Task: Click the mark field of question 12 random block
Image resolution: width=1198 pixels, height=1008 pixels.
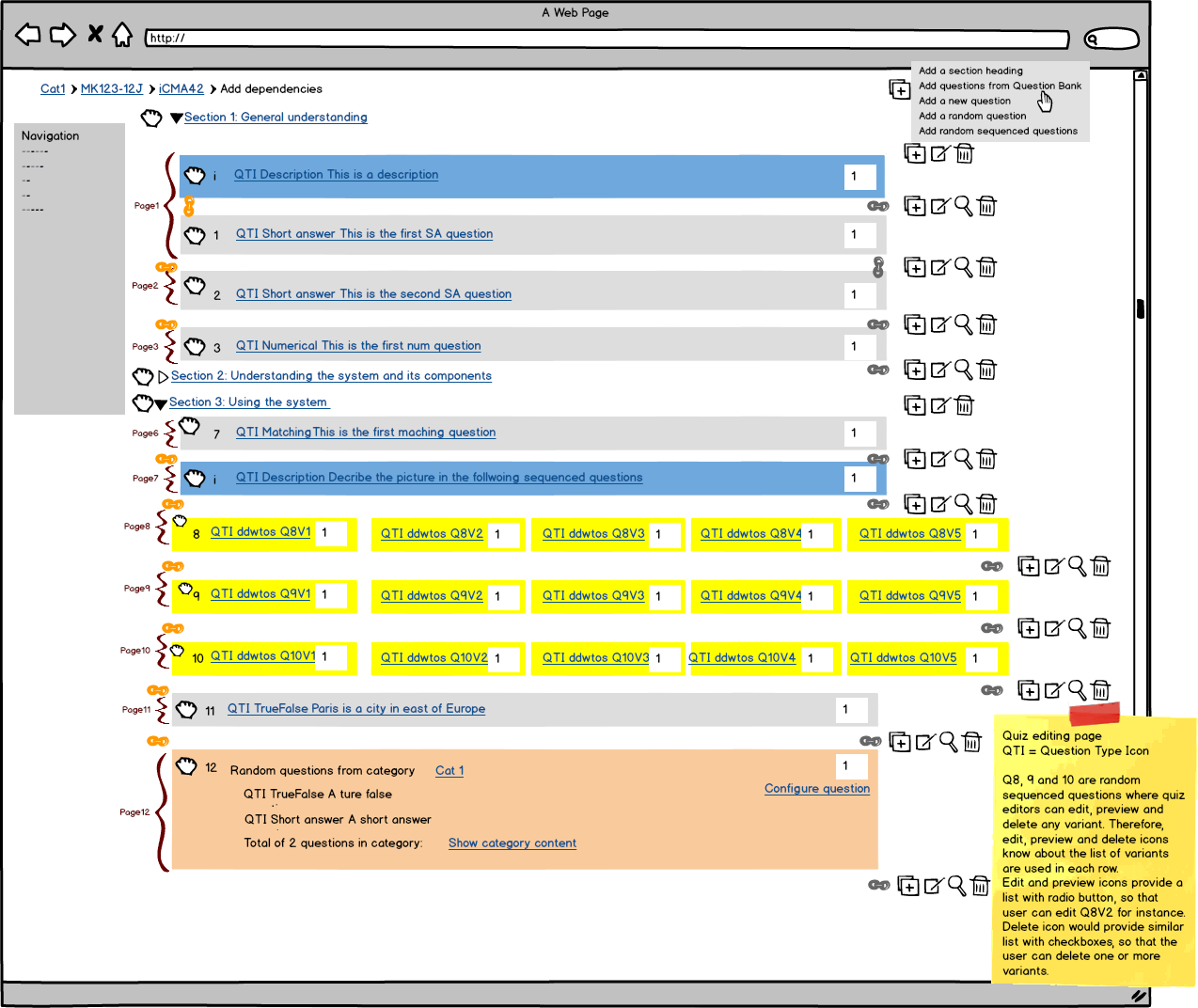Action: click(852, 766)
